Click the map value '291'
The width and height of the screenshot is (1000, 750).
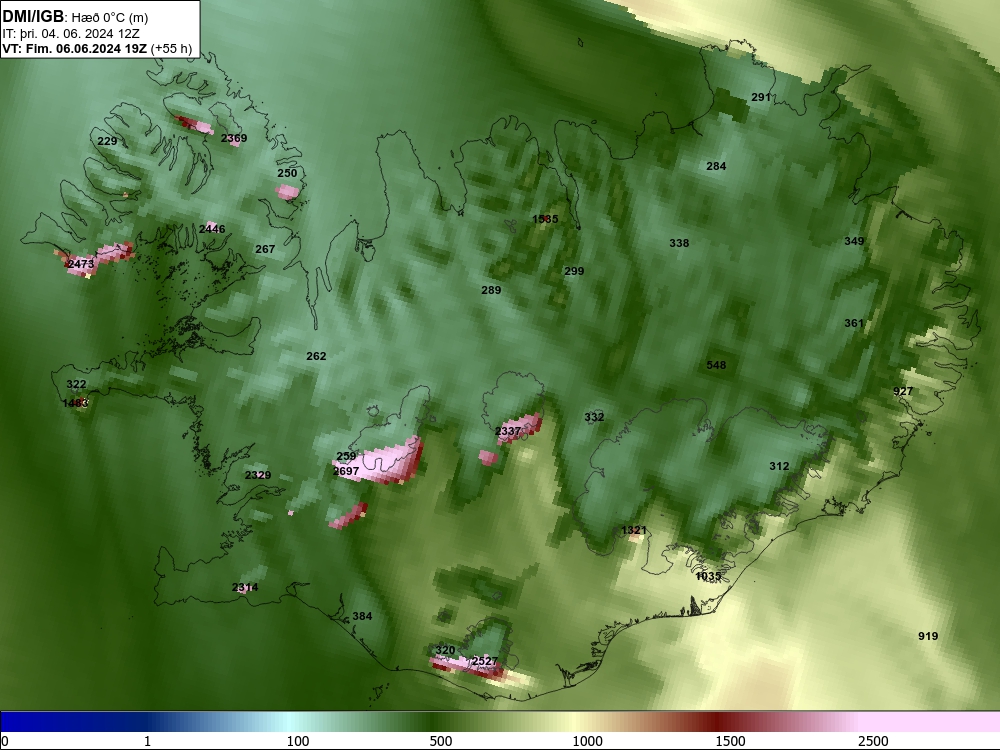pyautogui.click(x=761, y=97)
